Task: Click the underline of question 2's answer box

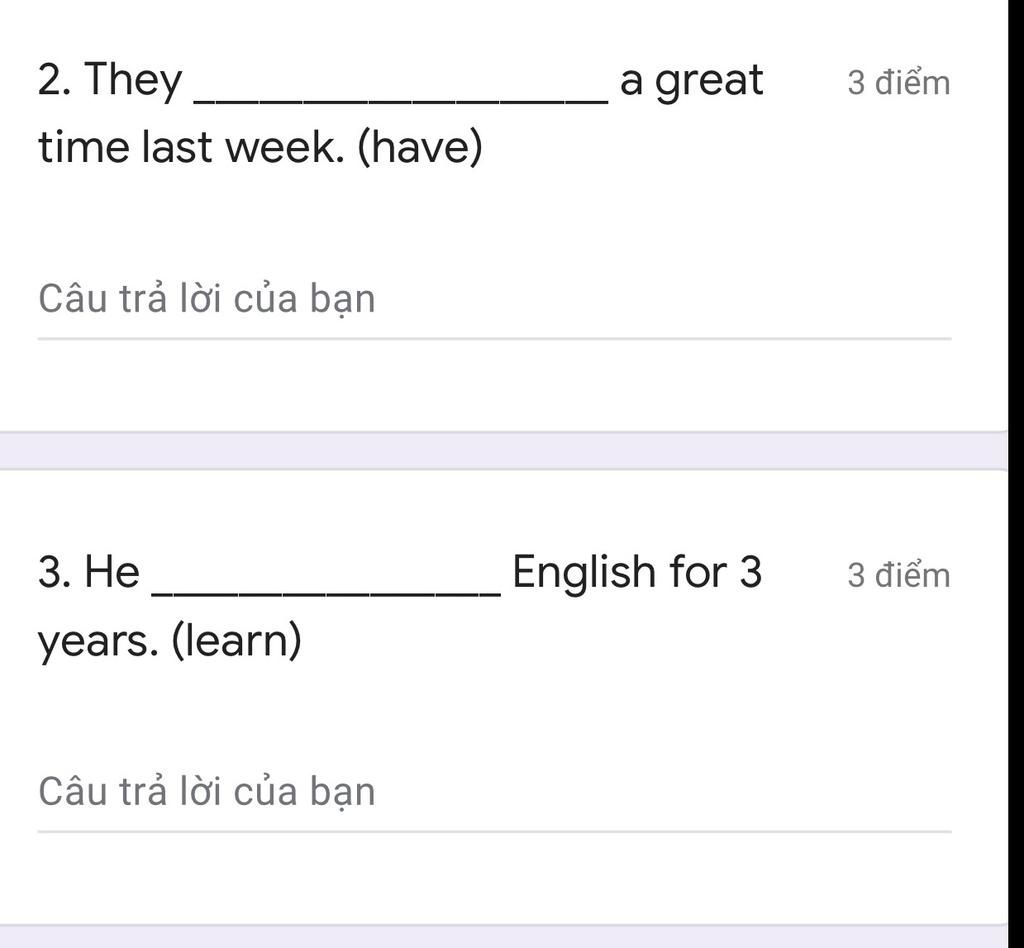Action: point(494,339)
